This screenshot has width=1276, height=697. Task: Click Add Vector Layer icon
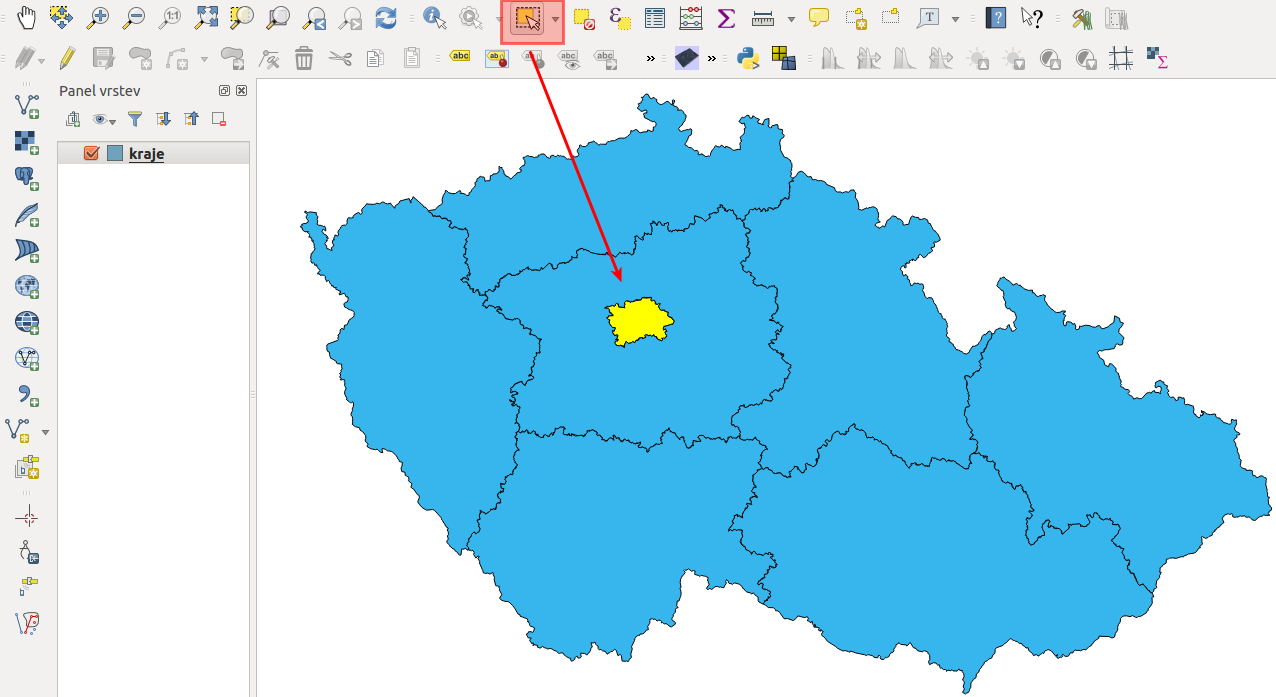pyautogui.click(x=27, y=105)
